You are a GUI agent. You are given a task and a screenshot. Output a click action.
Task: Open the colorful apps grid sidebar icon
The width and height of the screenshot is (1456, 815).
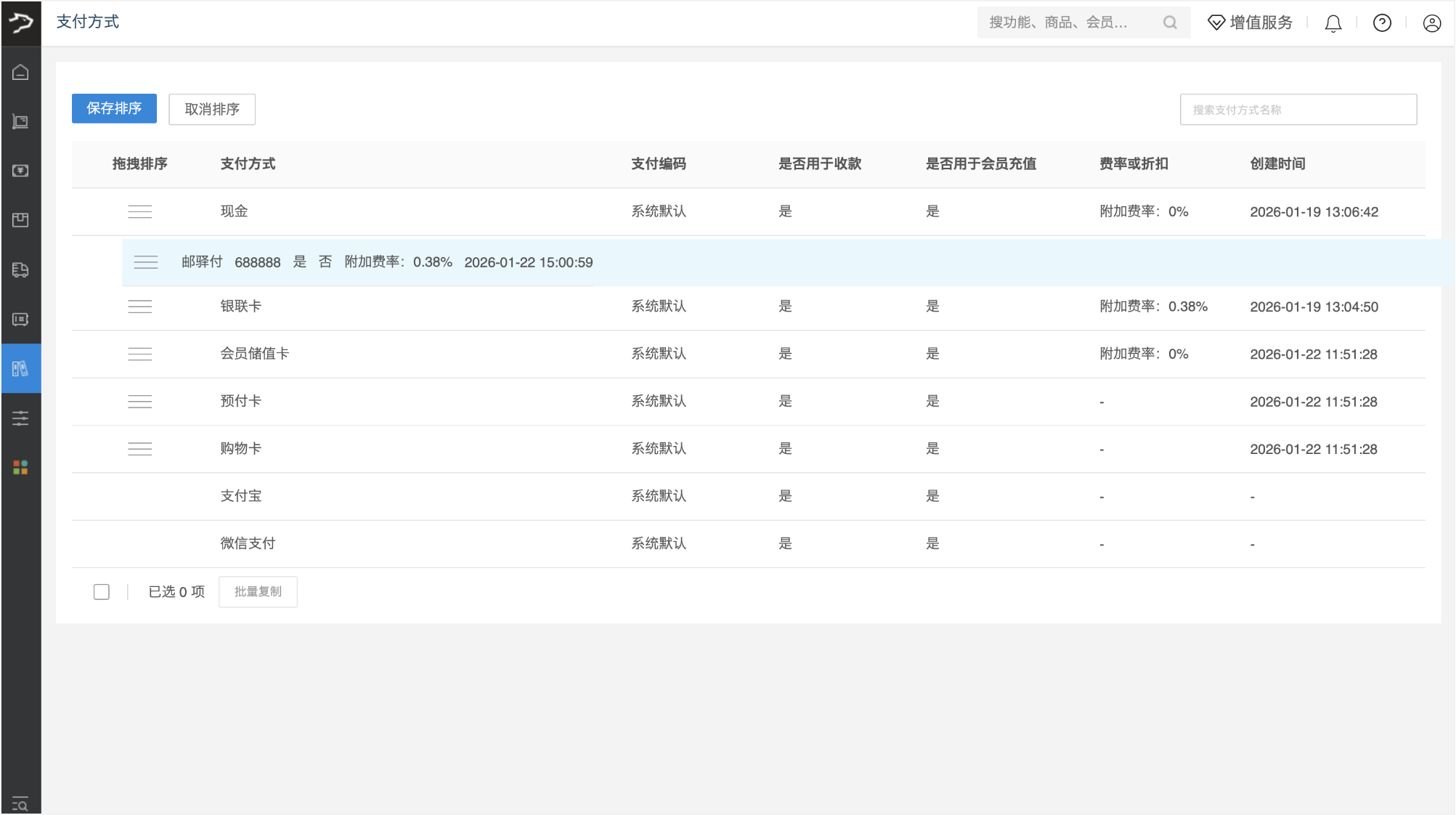(20, 467)
